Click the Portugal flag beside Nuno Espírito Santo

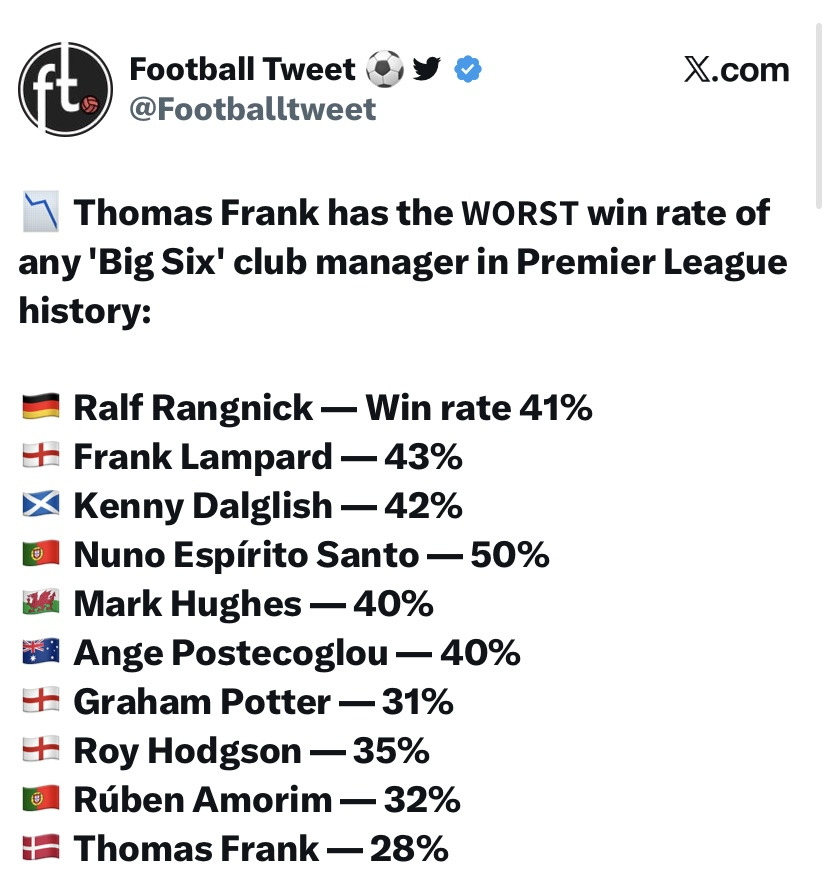pyautogui.click(x=41, y=554)
